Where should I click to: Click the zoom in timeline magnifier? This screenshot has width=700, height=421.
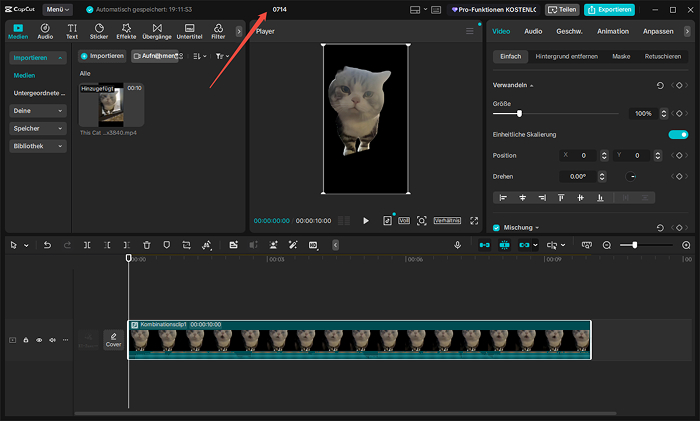686,245
